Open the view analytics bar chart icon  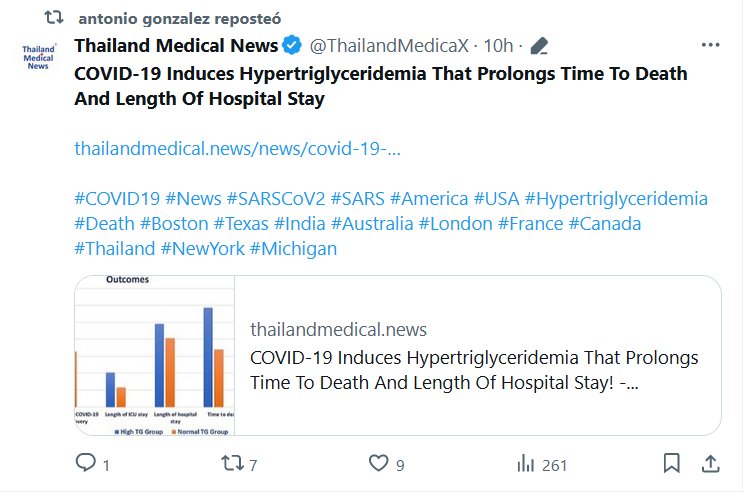[525, 464]
